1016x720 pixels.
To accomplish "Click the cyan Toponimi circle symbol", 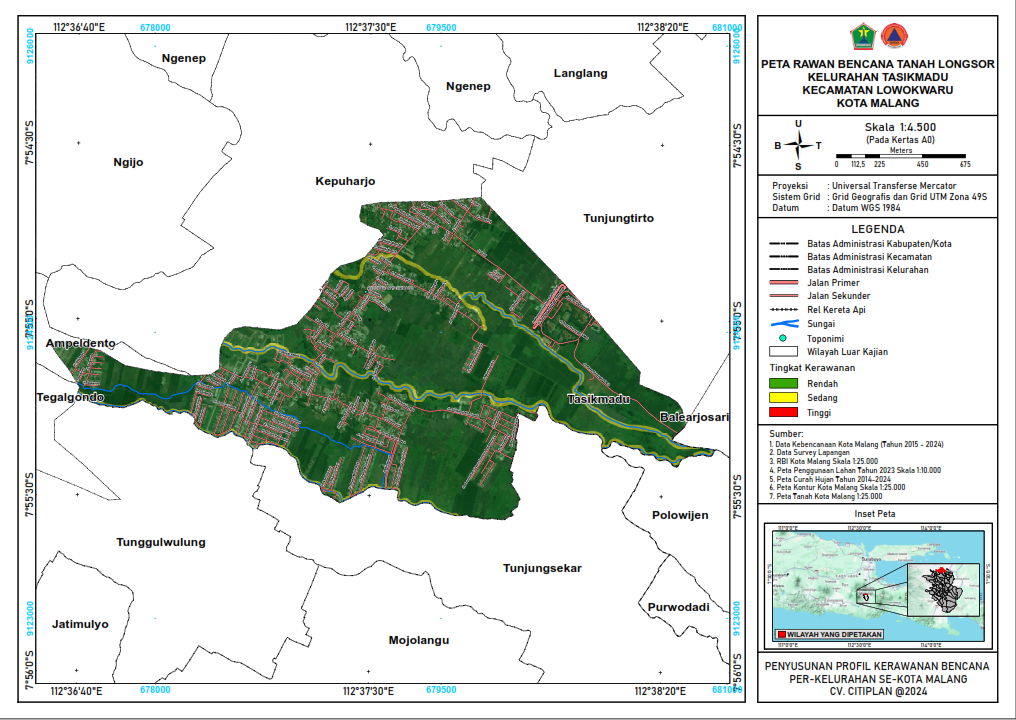I will click(x=783, y=338).
